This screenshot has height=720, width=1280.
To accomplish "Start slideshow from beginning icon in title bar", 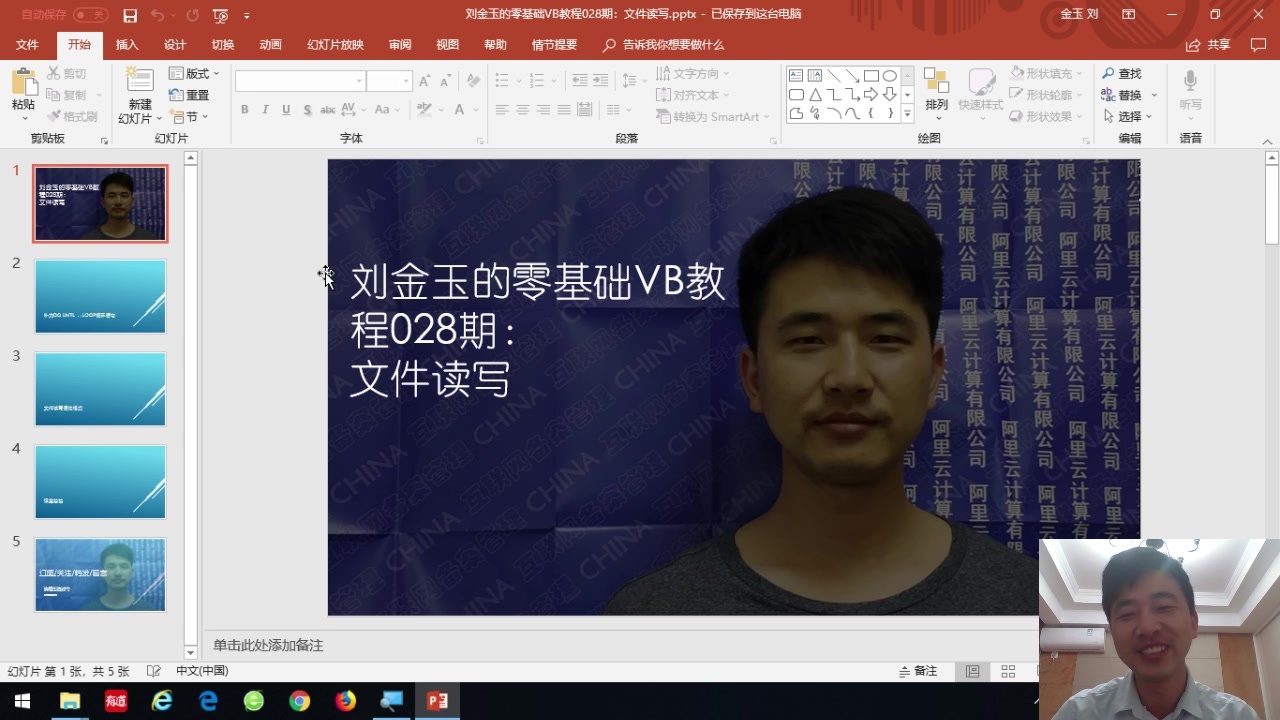I will click(220, 15).
